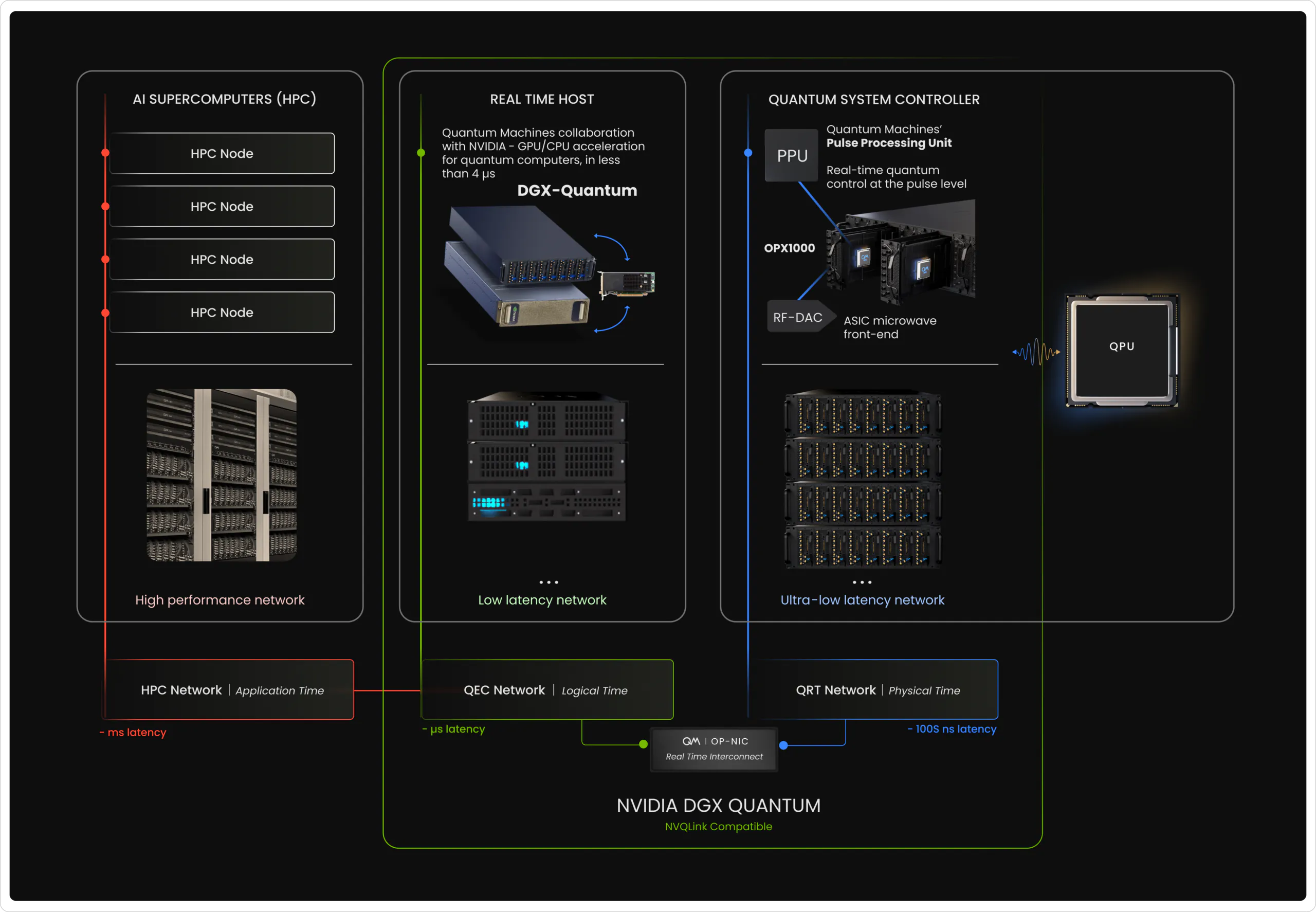Click the real time host server stack image

pyautogui.click(x=547, y=456)
